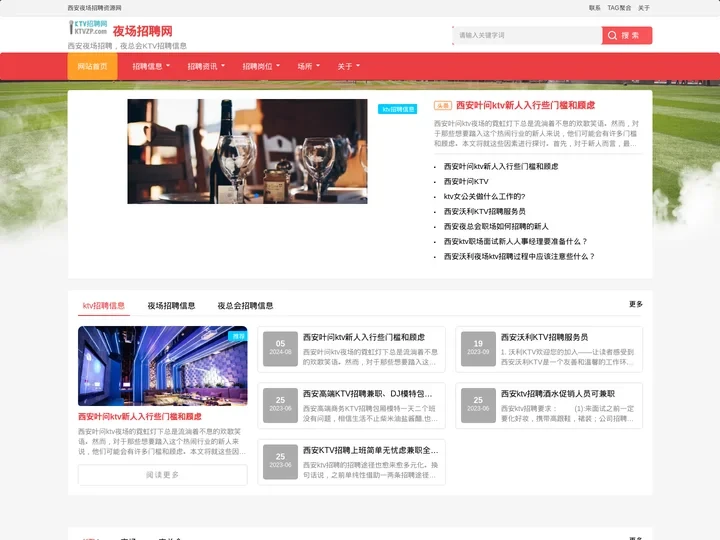Open list item 西安叶问KTV

point(466,181)
